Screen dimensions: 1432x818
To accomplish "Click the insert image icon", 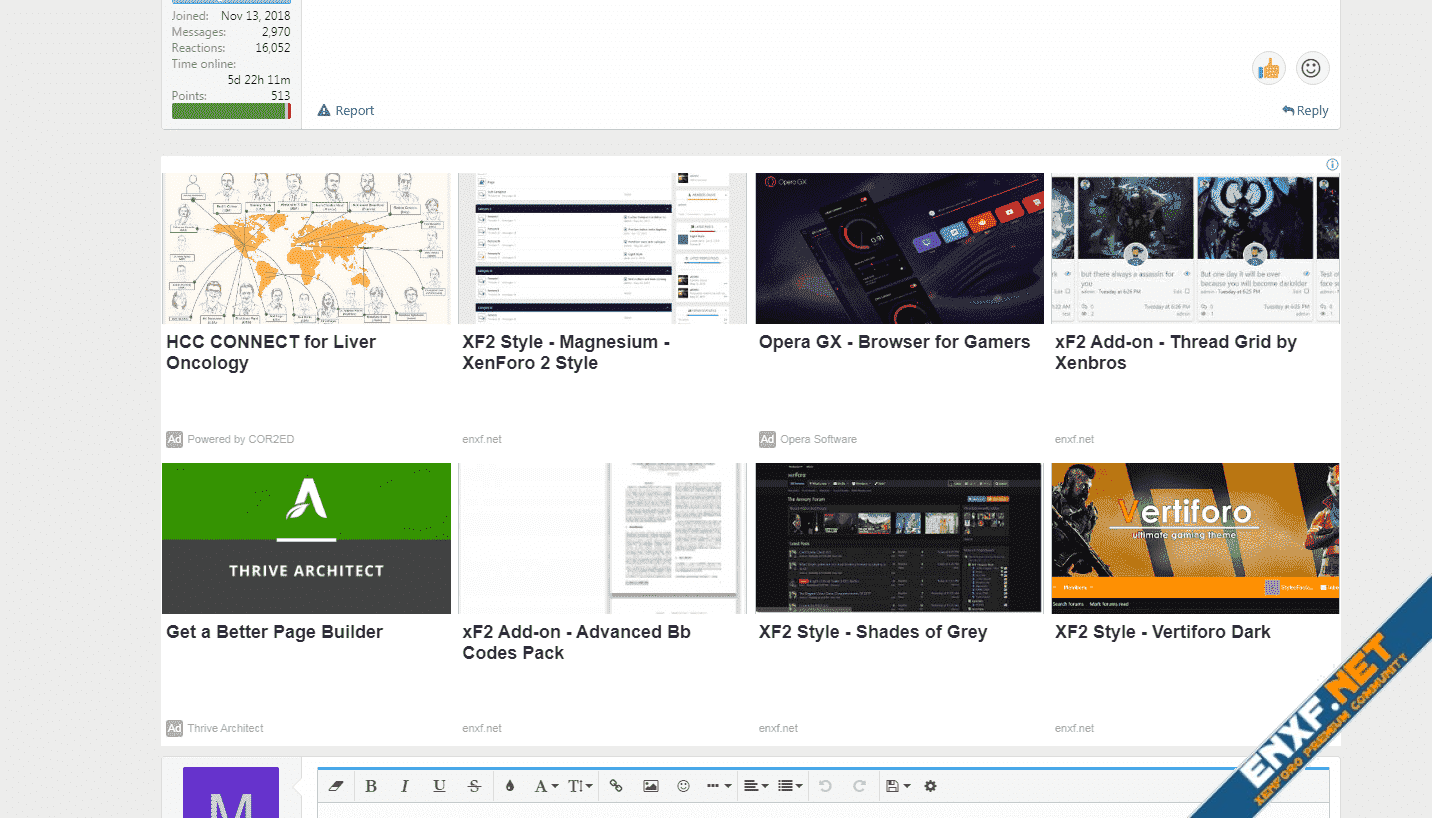I will (x=650, y=786).
